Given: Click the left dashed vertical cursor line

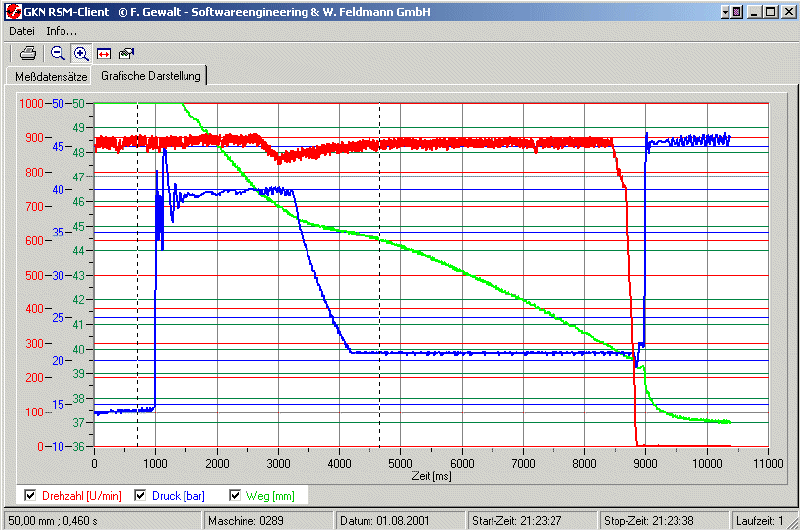Looking at the screenshot, I should pos(137,300).
